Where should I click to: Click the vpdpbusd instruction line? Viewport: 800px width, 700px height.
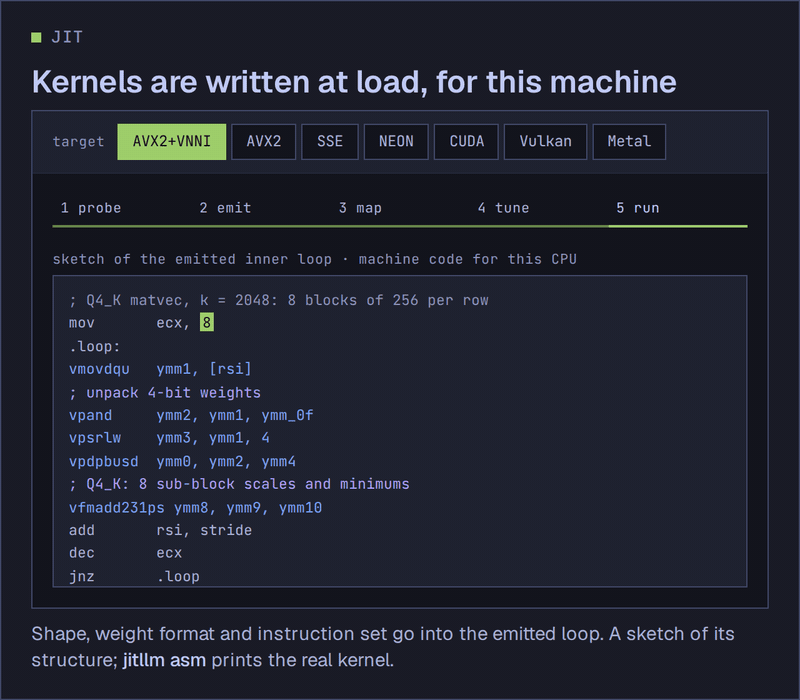point(182,462)
